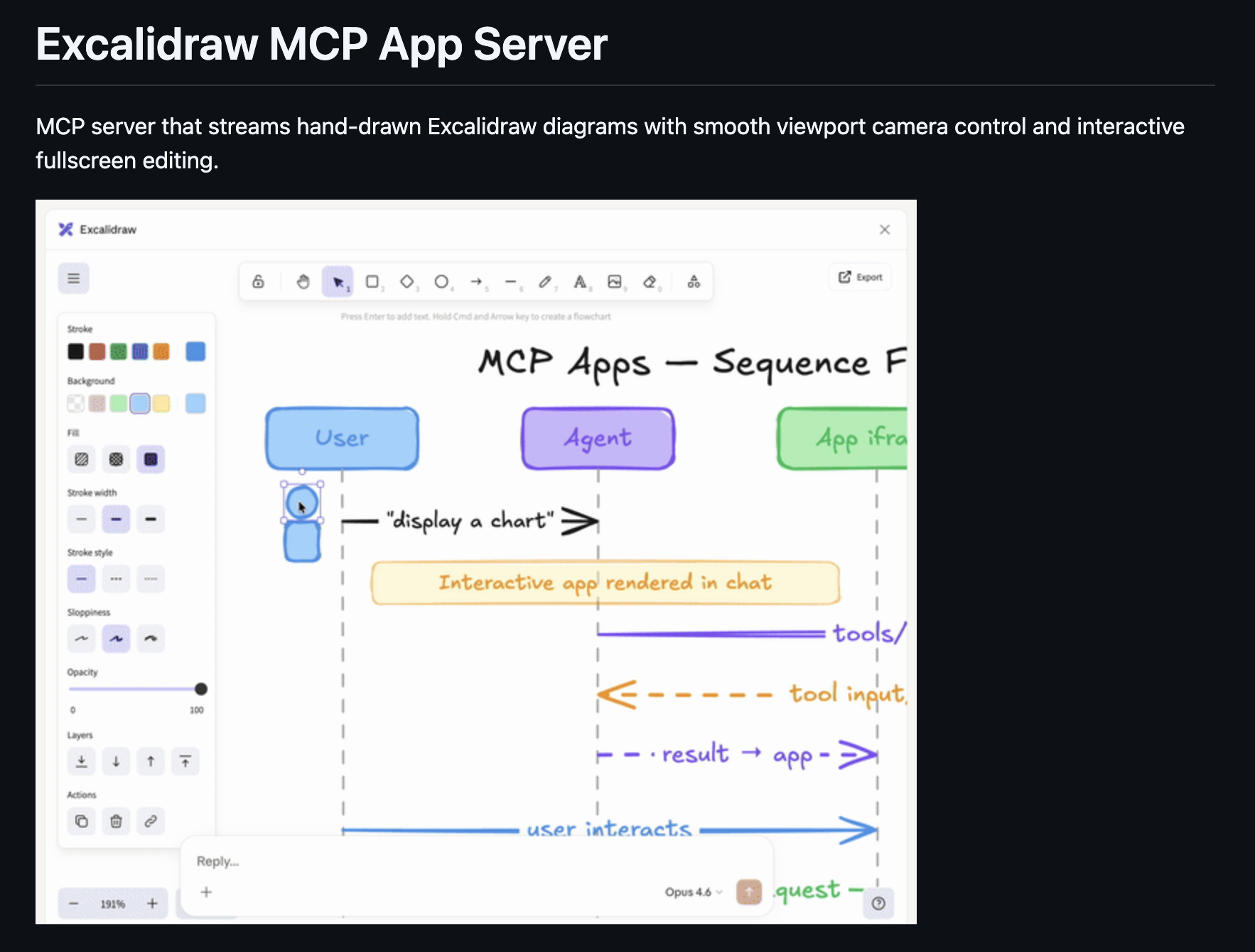Open the Opus 4.6 model selector
This screenshot has width=1255, height=952.
[x=692, y=892]
